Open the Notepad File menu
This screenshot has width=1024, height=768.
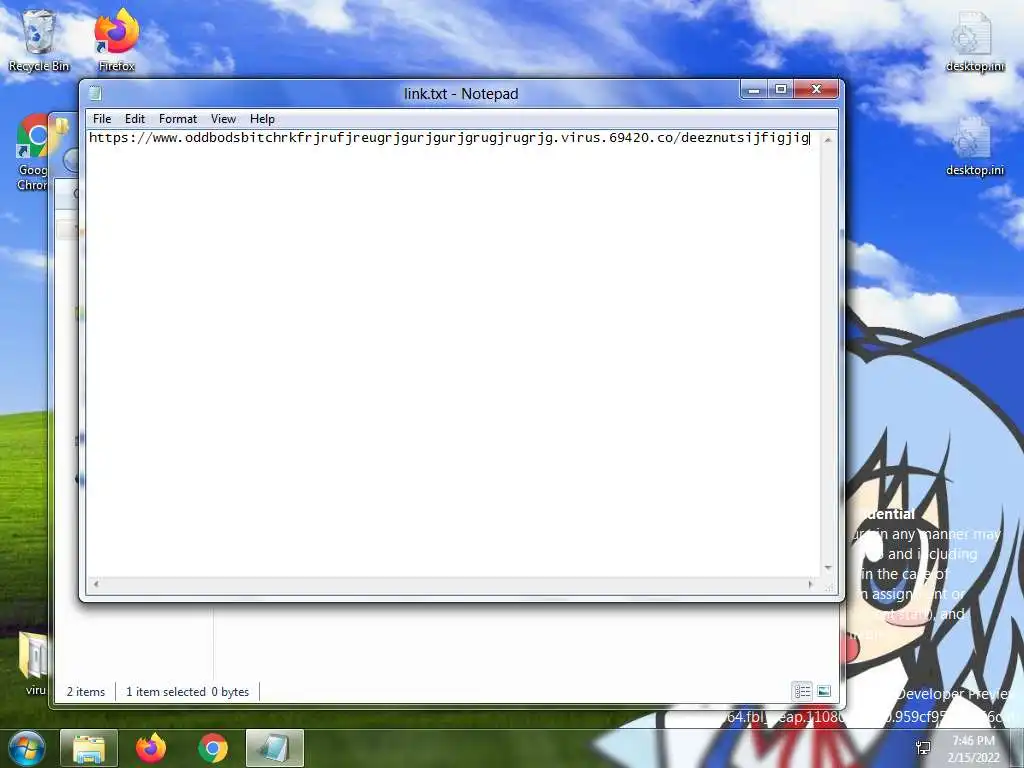102,119
